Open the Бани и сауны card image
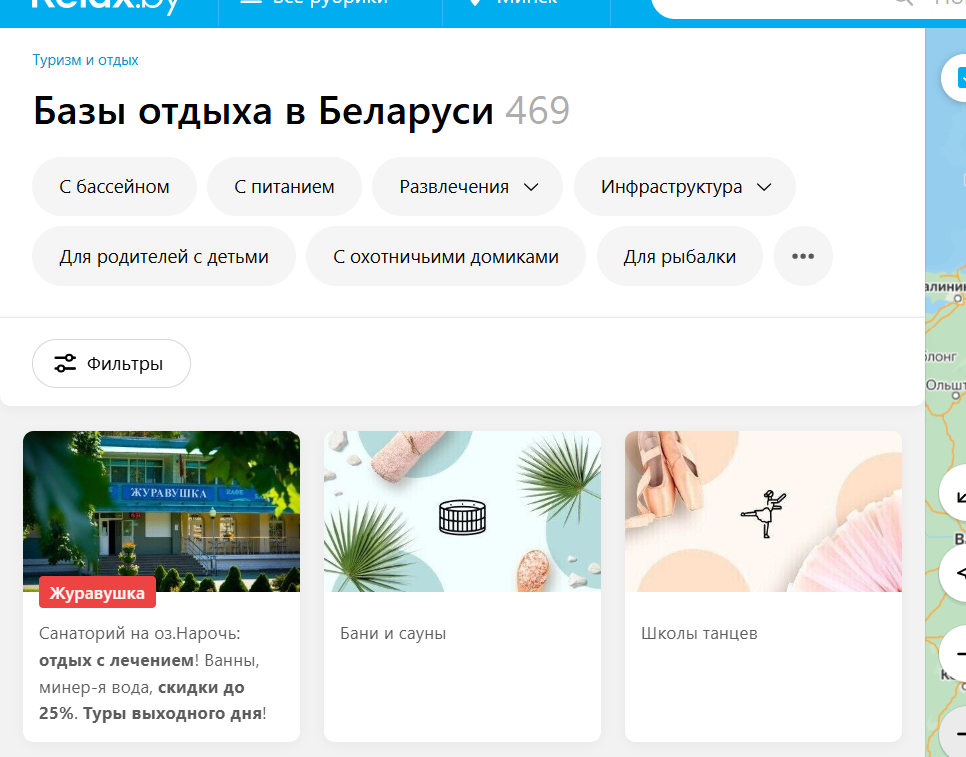The height and width of the screenshot is (757, 966). coord(463,511)
